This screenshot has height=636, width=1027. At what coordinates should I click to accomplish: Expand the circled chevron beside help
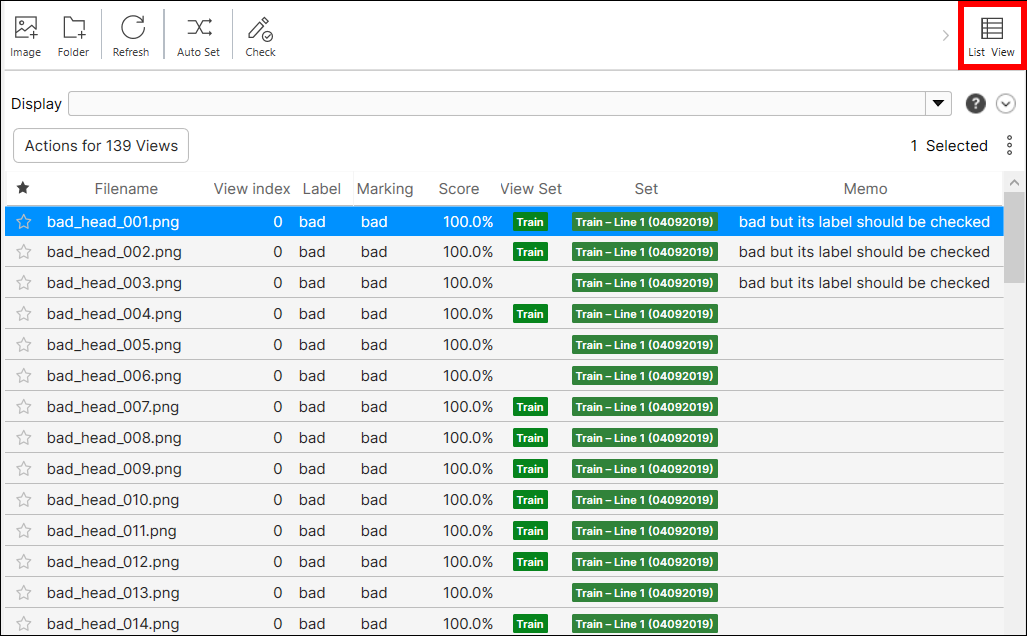[1006, 104]
